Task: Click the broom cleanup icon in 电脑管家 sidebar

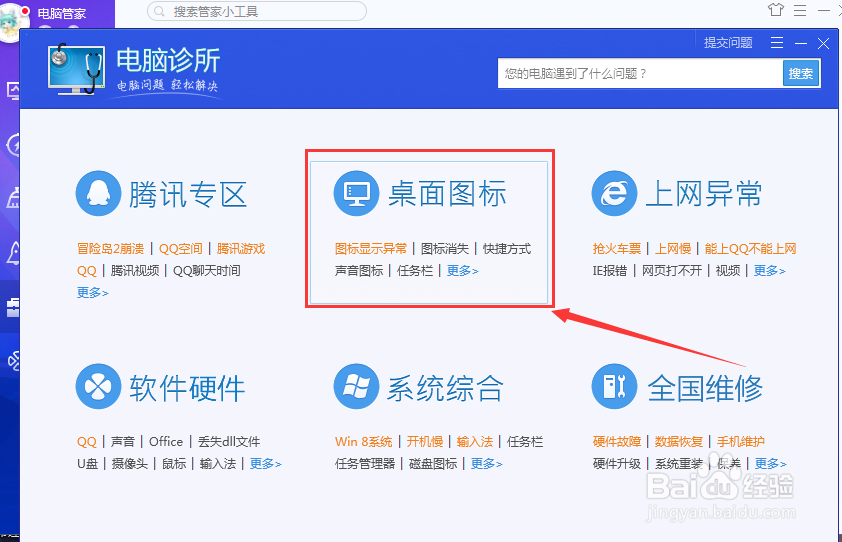Action: coord(13,198)
